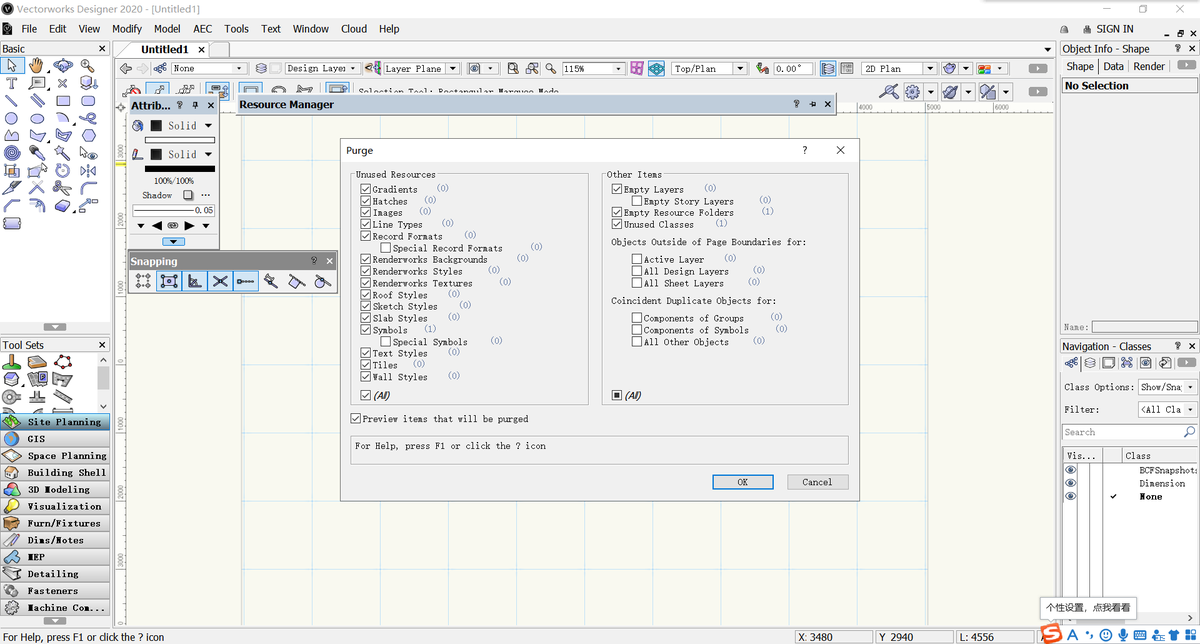Open the File menu
The width and height of the screenshot is (1200, 644).
[29, 29]
